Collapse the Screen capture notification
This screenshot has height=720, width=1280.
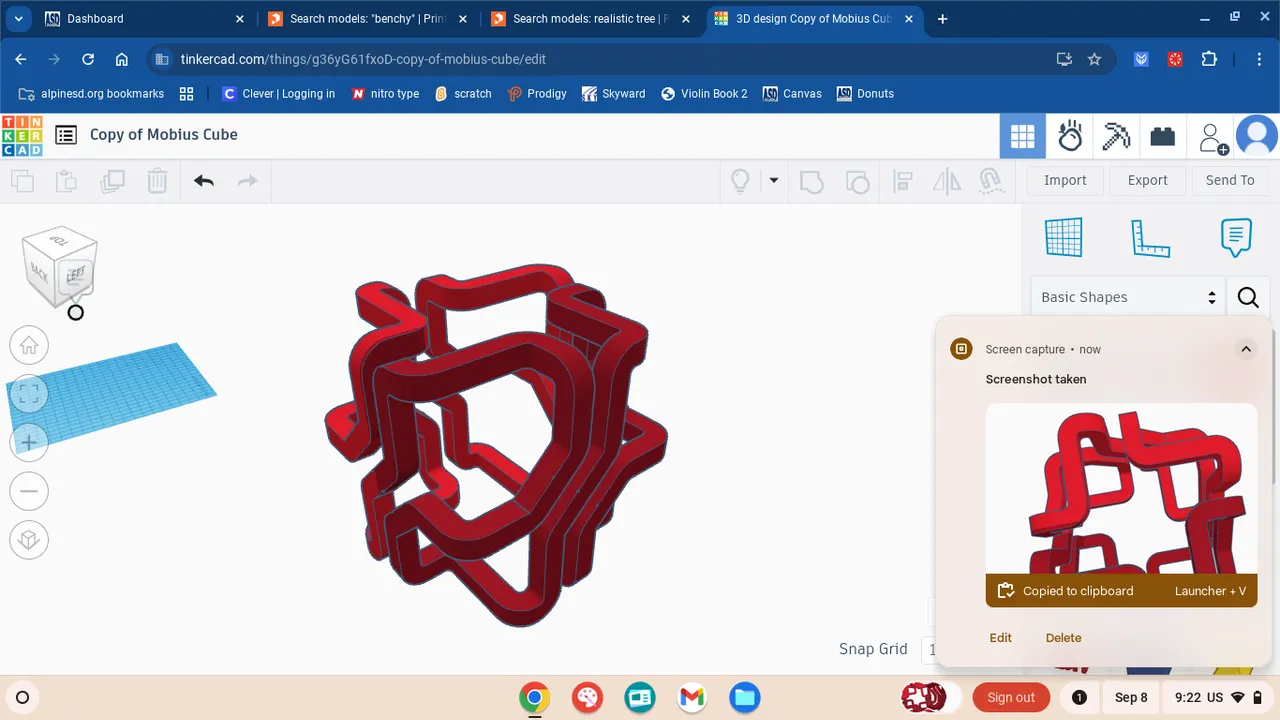(1246, 349)
